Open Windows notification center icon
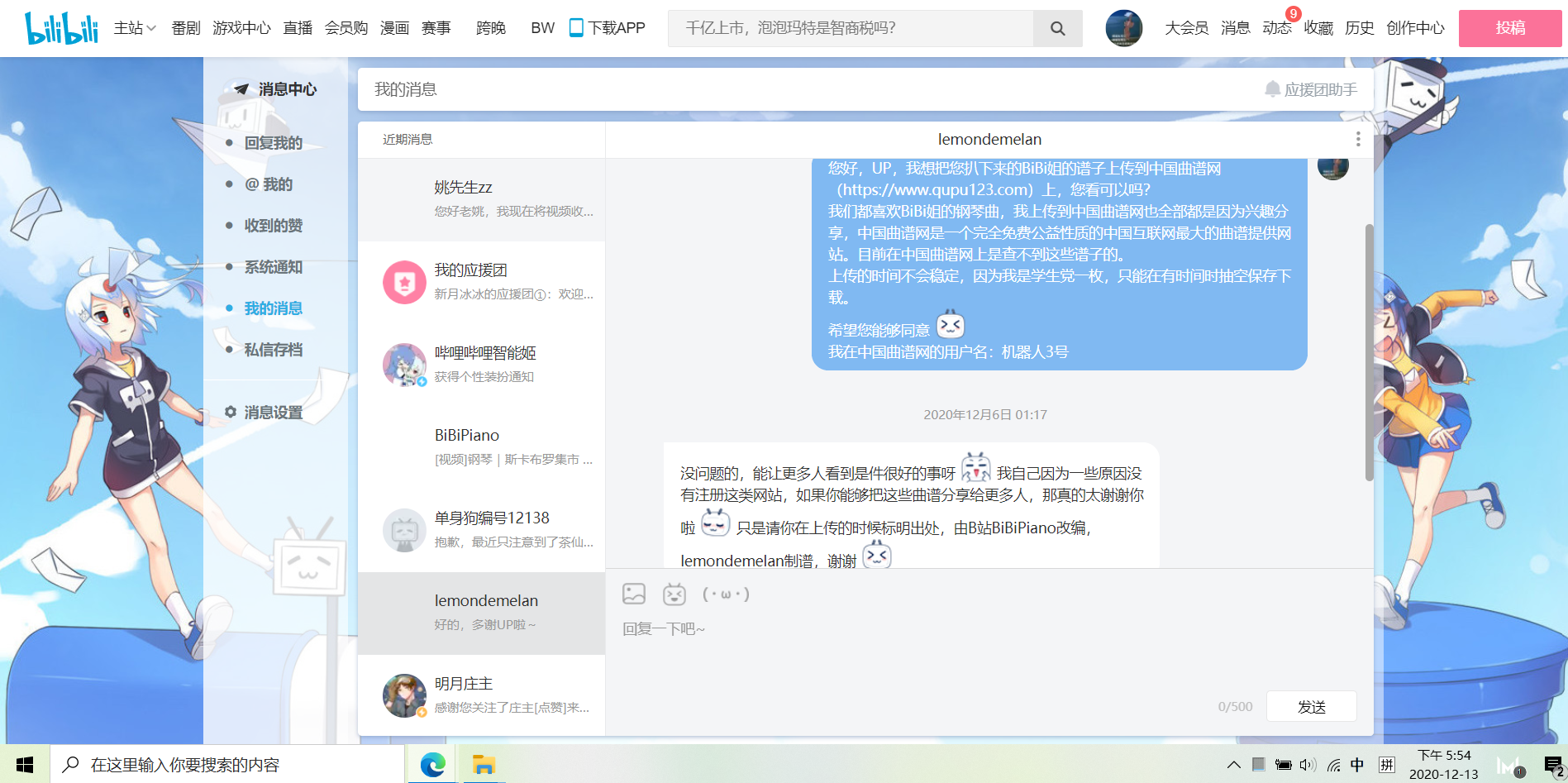The height and width of the screenshot is (783, 1568). [x=1553, y=766]
